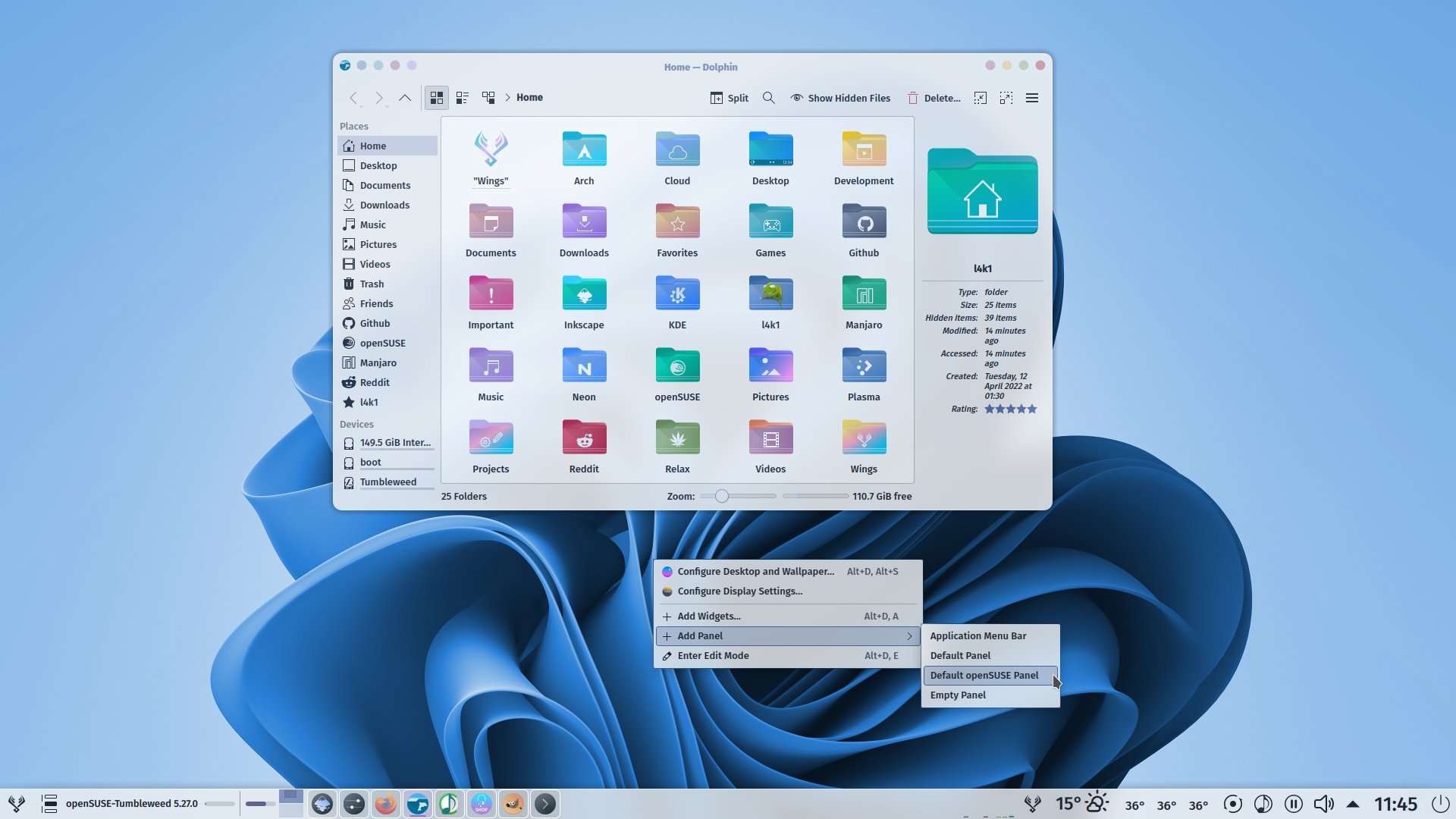Collapse the Devices section in Places panel

click(x=356, y=424)
